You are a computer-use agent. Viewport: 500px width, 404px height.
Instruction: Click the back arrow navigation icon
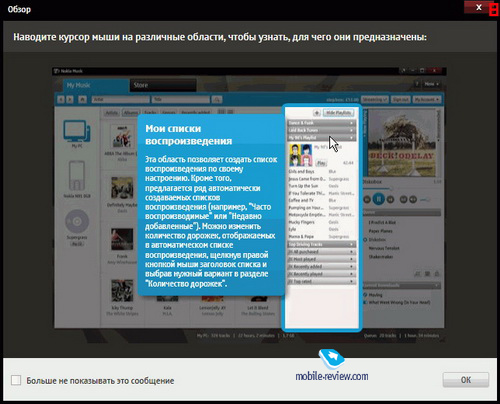61,99
